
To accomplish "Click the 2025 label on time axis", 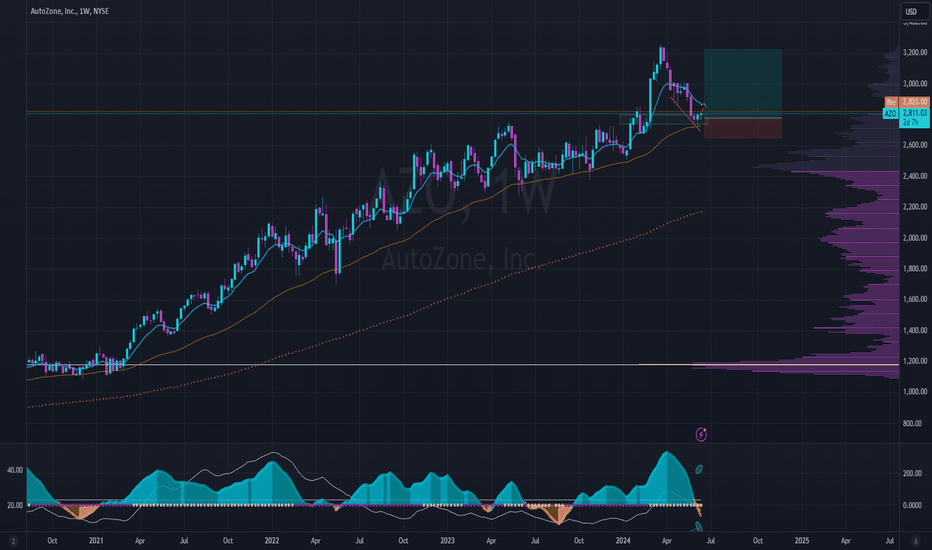I will [802, 541].
